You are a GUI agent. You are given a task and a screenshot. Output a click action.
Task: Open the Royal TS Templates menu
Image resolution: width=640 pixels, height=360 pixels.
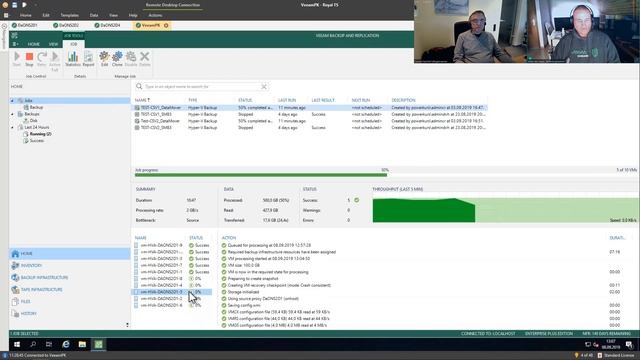tap(69, 15)
